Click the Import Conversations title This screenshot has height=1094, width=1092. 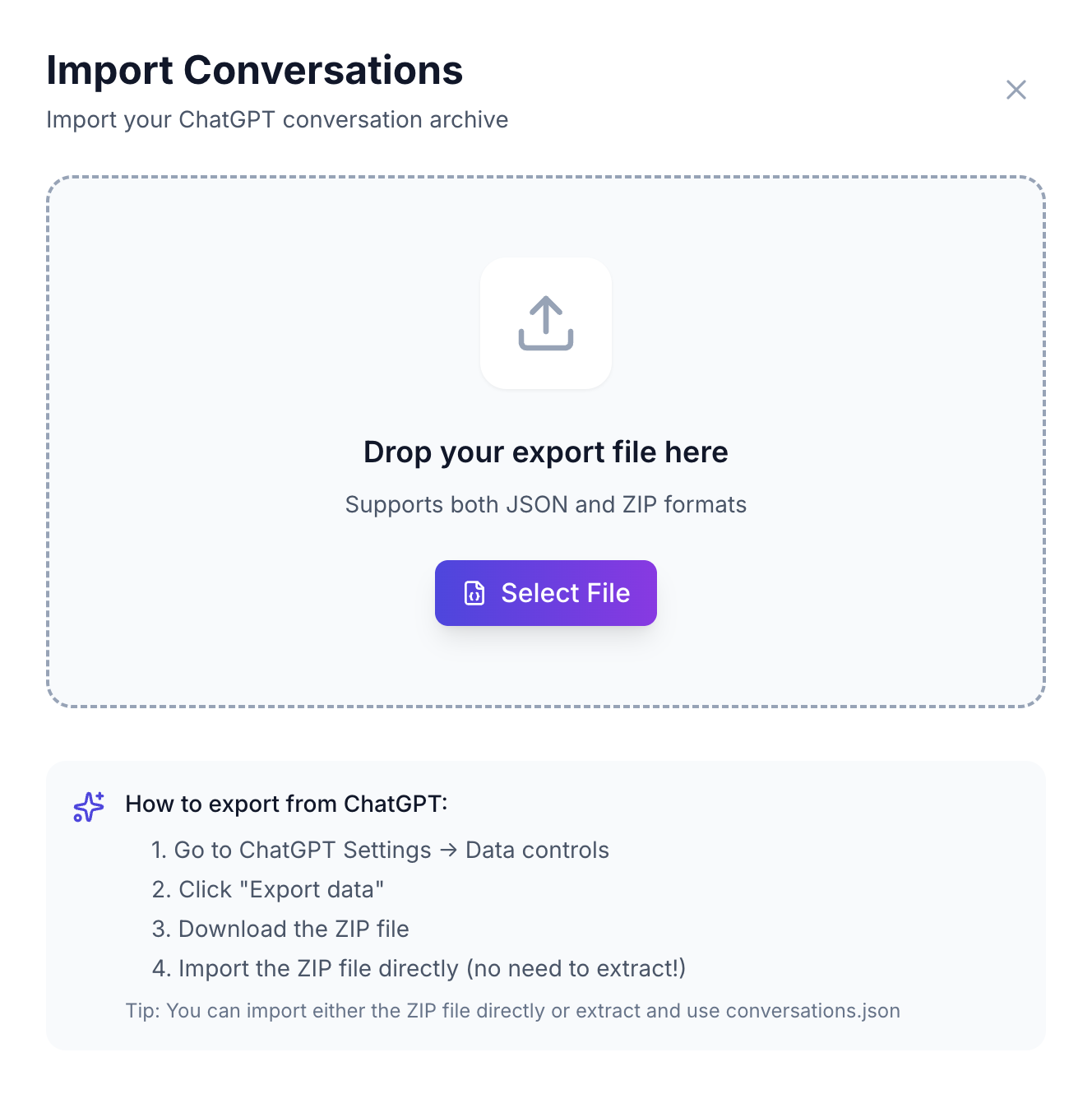pos(255,71)
